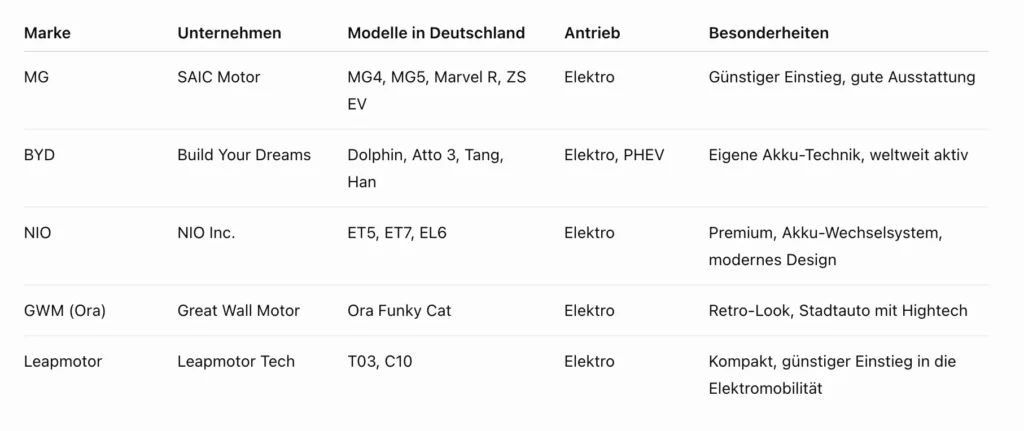
Task: Click the Besonderheiten column header
Action: click(x=769, y=33)
